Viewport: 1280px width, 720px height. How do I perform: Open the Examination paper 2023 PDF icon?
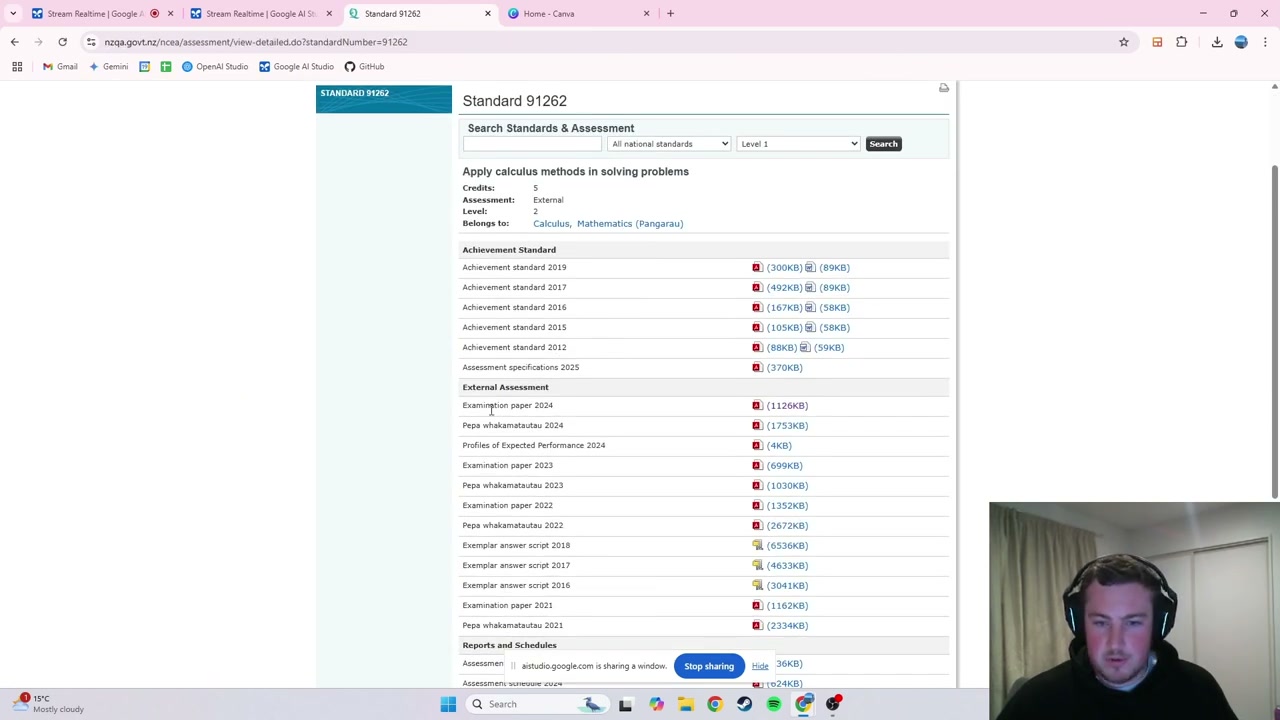coord(757,465)
